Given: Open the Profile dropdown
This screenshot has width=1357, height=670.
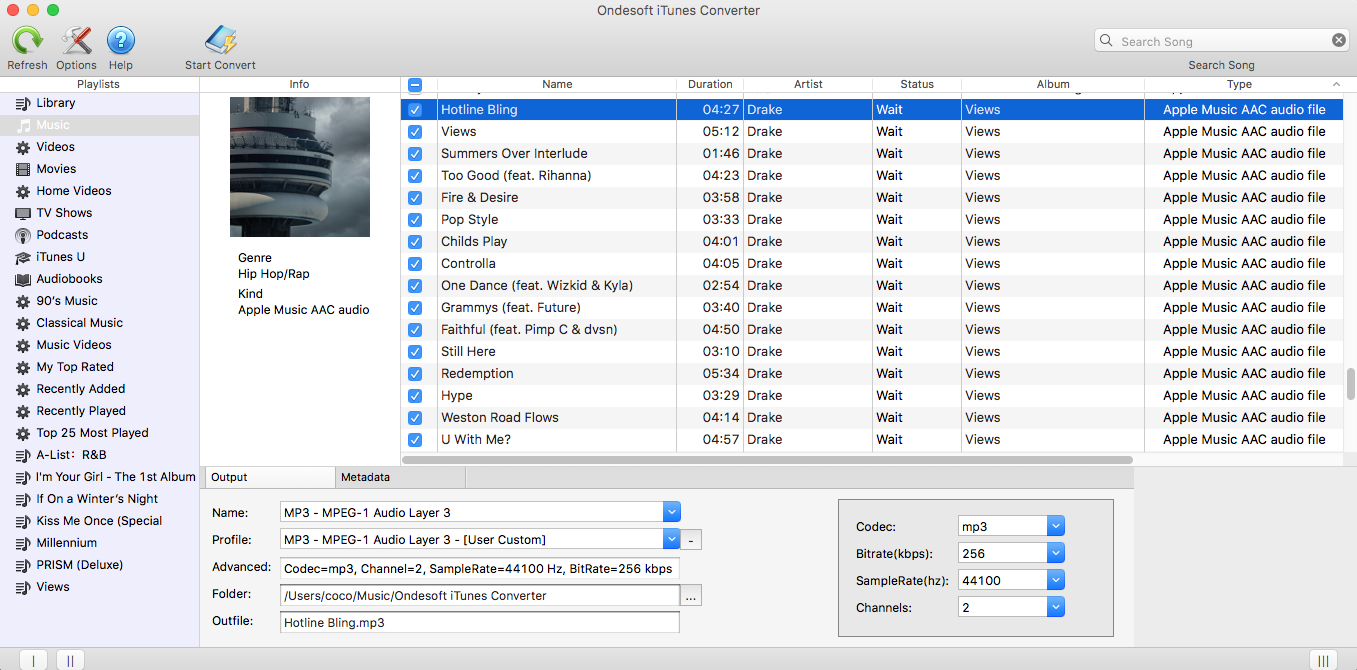Looking at the screenshot, I should [671, 540].
